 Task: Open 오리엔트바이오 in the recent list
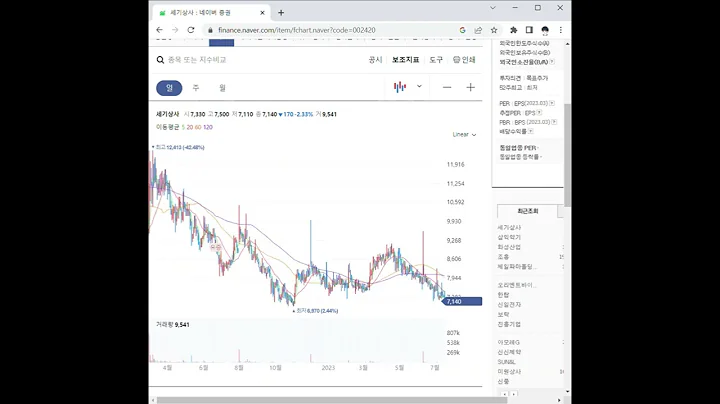[x=517, y=285]
